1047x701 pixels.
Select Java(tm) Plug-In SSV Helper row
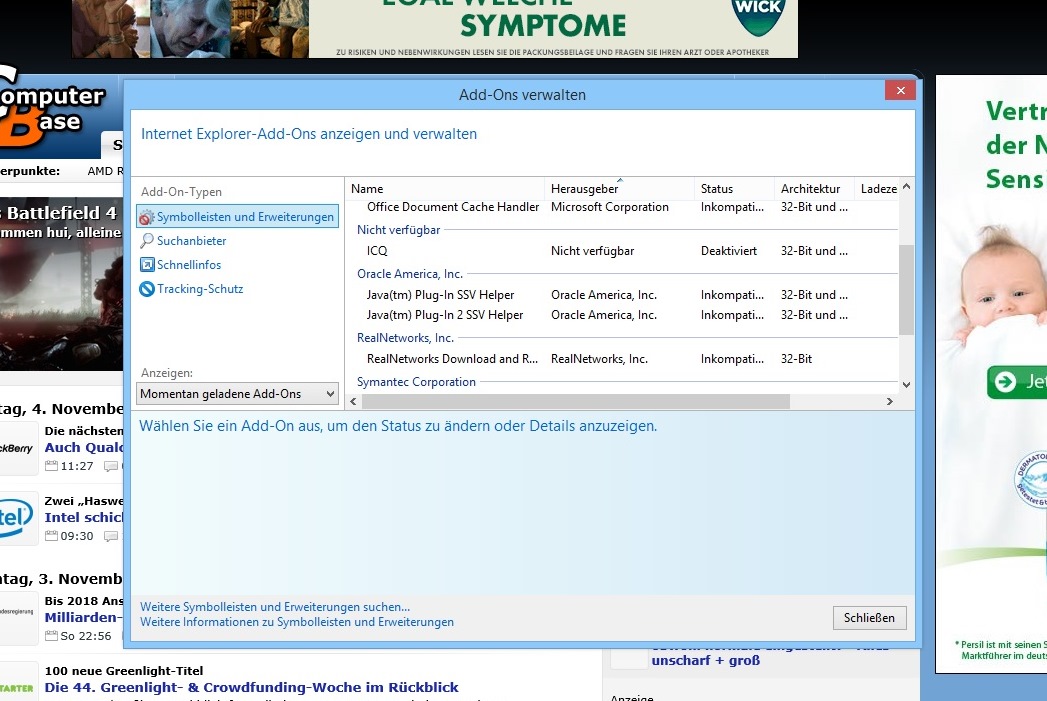(622, 295)
